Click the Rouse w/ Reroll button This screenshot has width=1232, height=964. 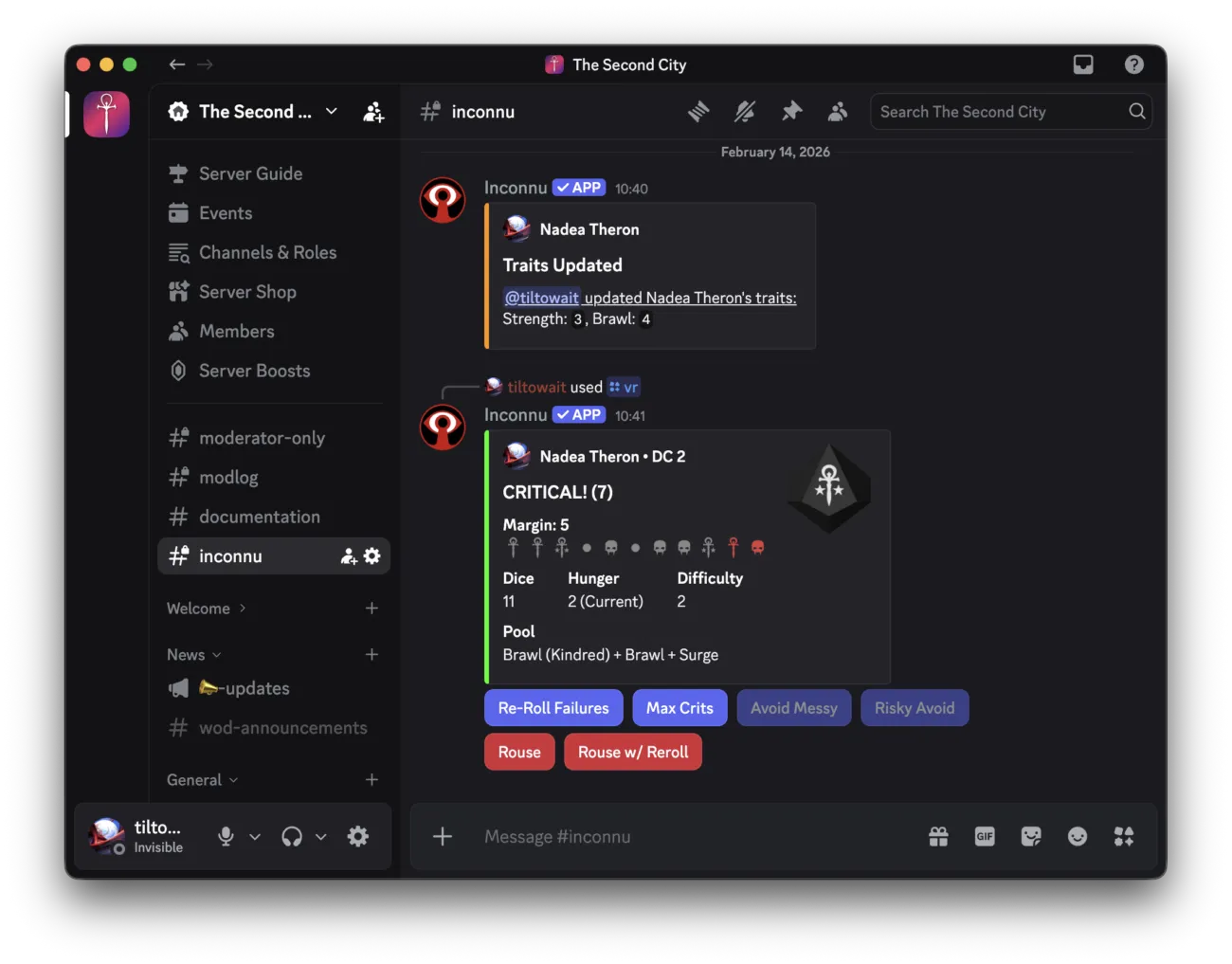[633, 753]
